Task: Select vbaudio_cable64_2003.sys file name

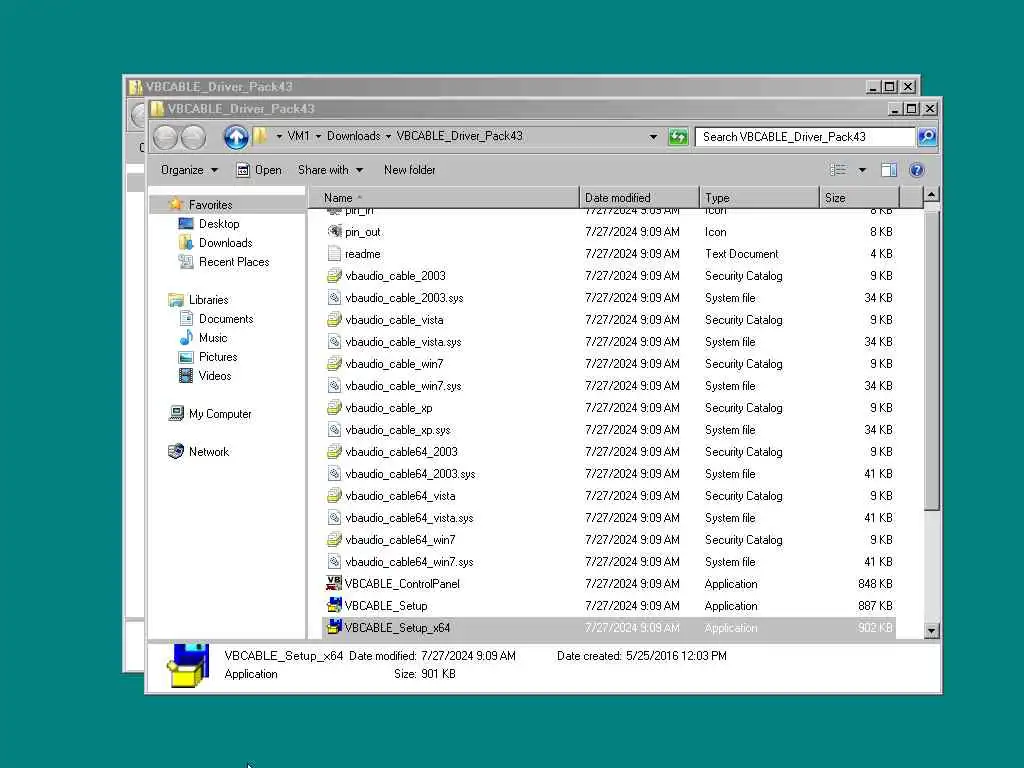Action: coord(410,473)
